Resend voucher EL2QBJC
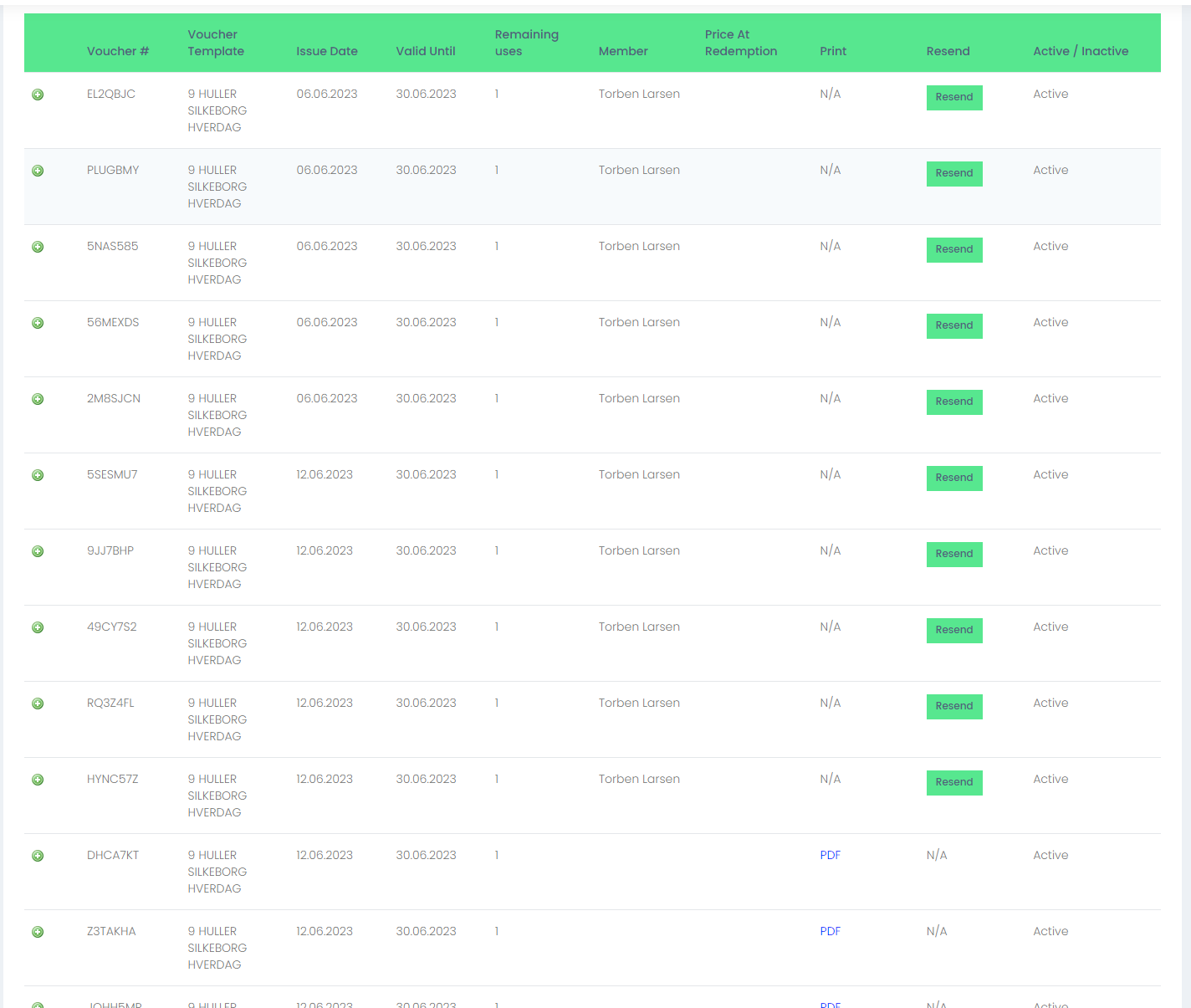The width and height of the screenshot is (1191, 1008). [x=954, y=97]
